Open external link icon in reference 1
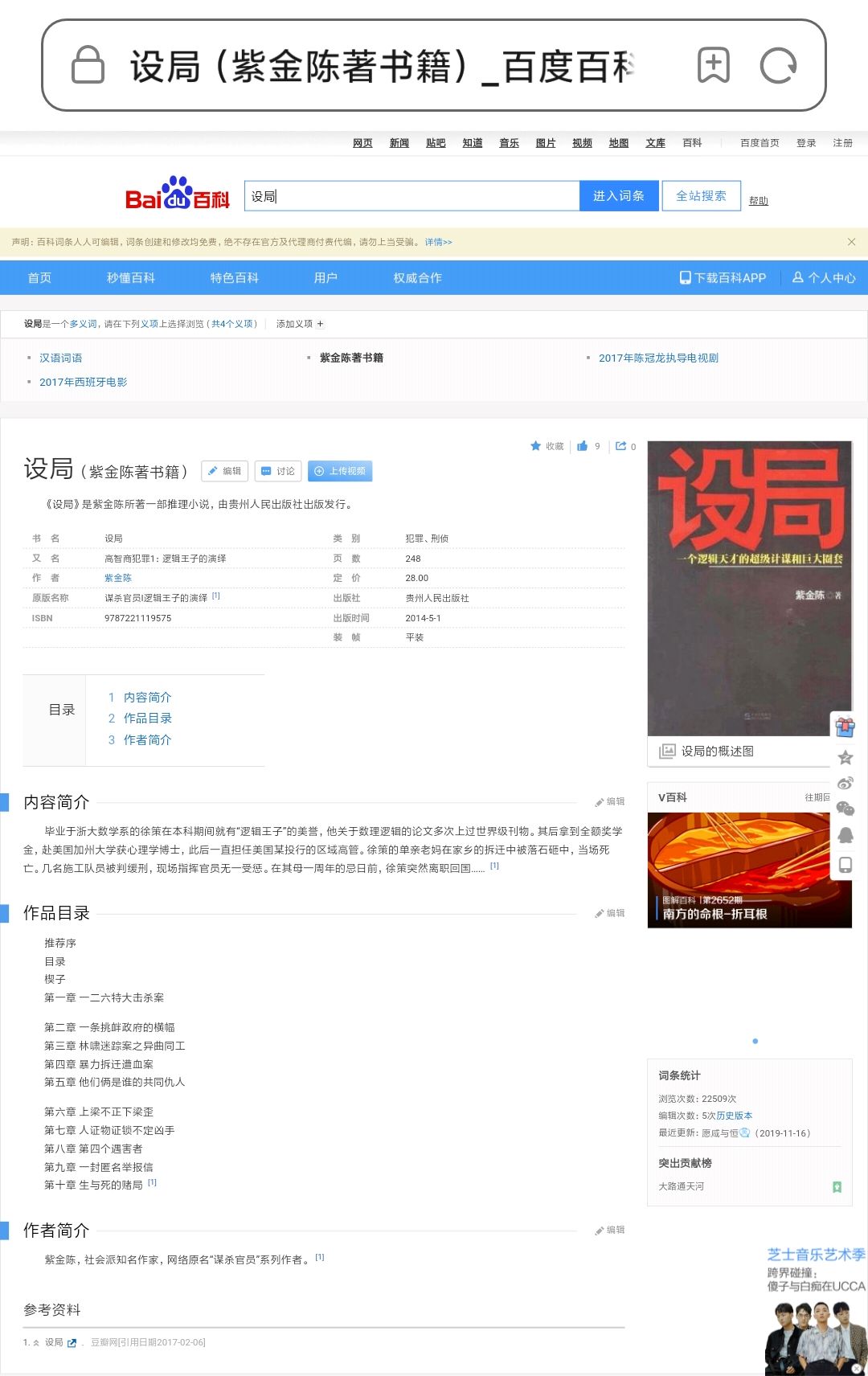 (x=72, y=1343)
